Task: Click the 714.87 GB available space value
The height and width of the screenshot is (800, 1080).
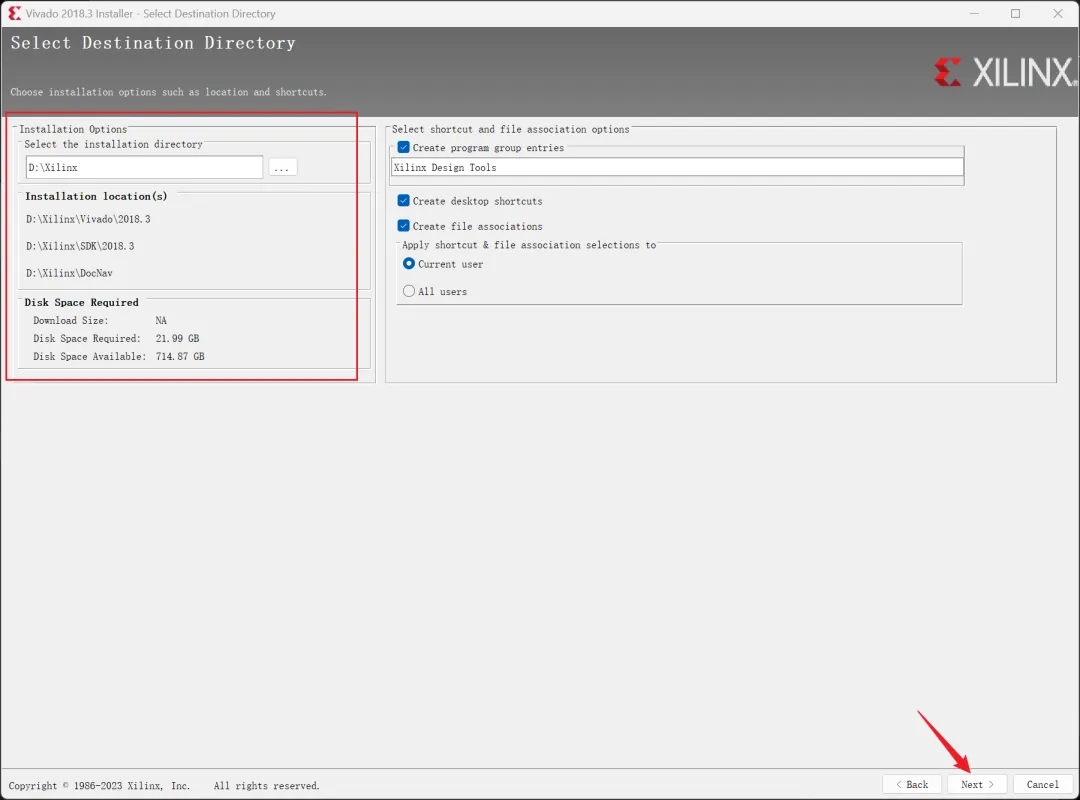Action: tap(180, 356)
